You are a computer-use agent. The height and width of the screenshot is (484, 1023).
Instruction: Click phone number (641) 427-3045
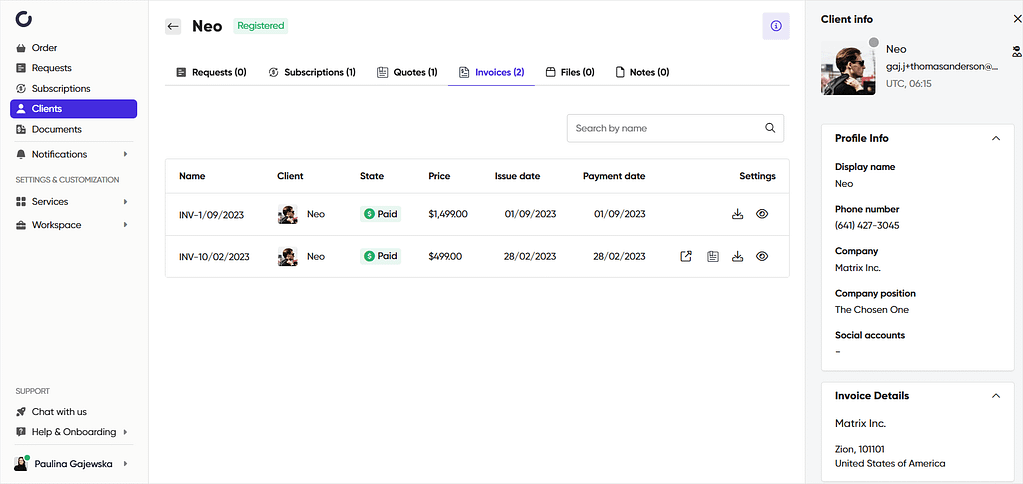coord(867,226)
